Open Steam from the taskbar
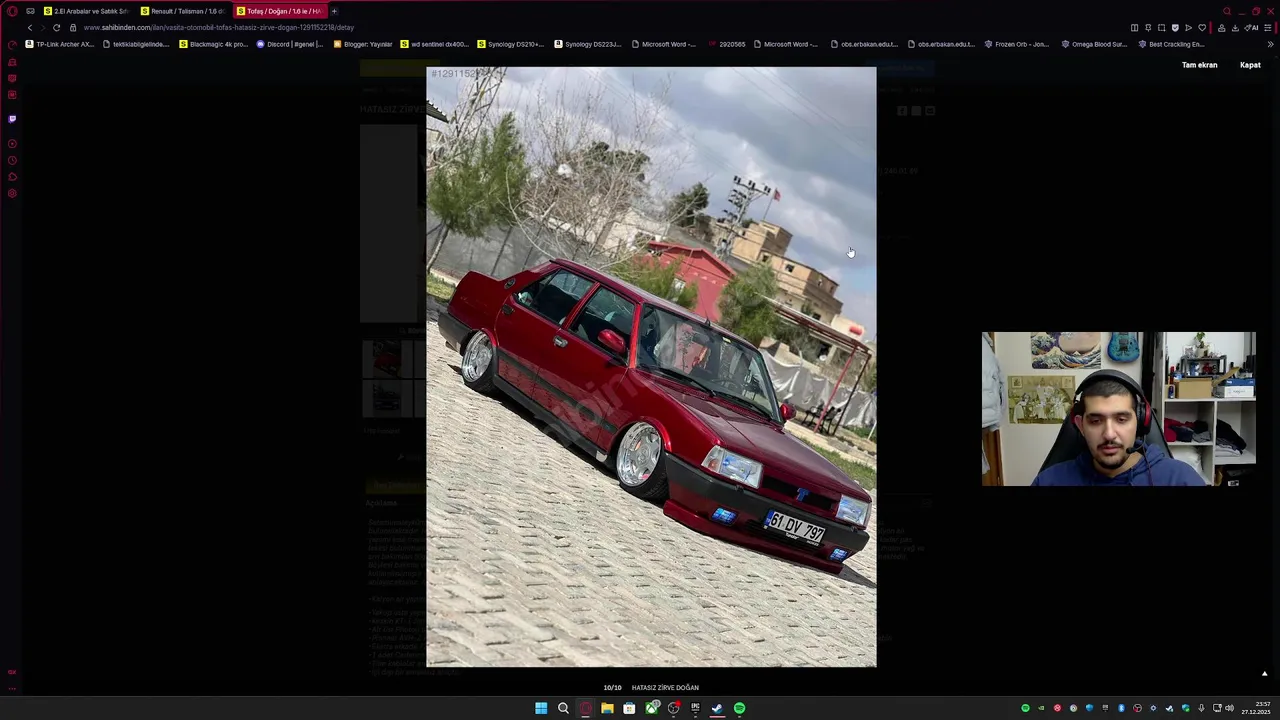Viewport: 1280px width, 720px height. click(717, 708)
